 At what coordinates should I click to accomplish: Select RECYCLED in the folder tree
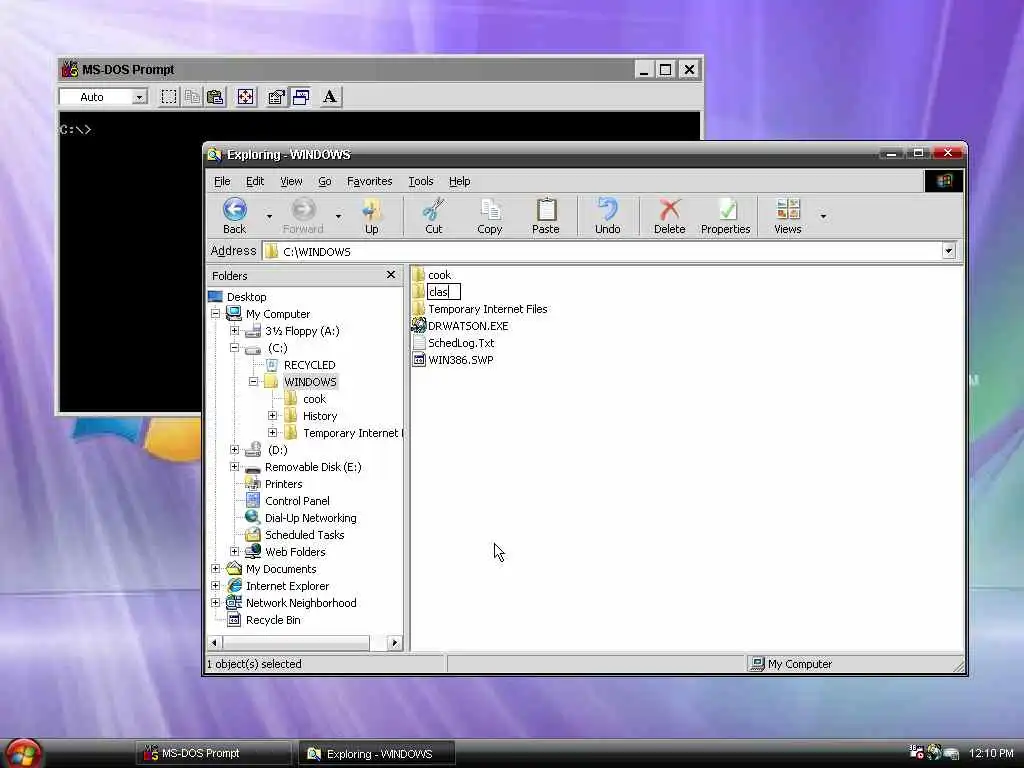pos(310,364)
